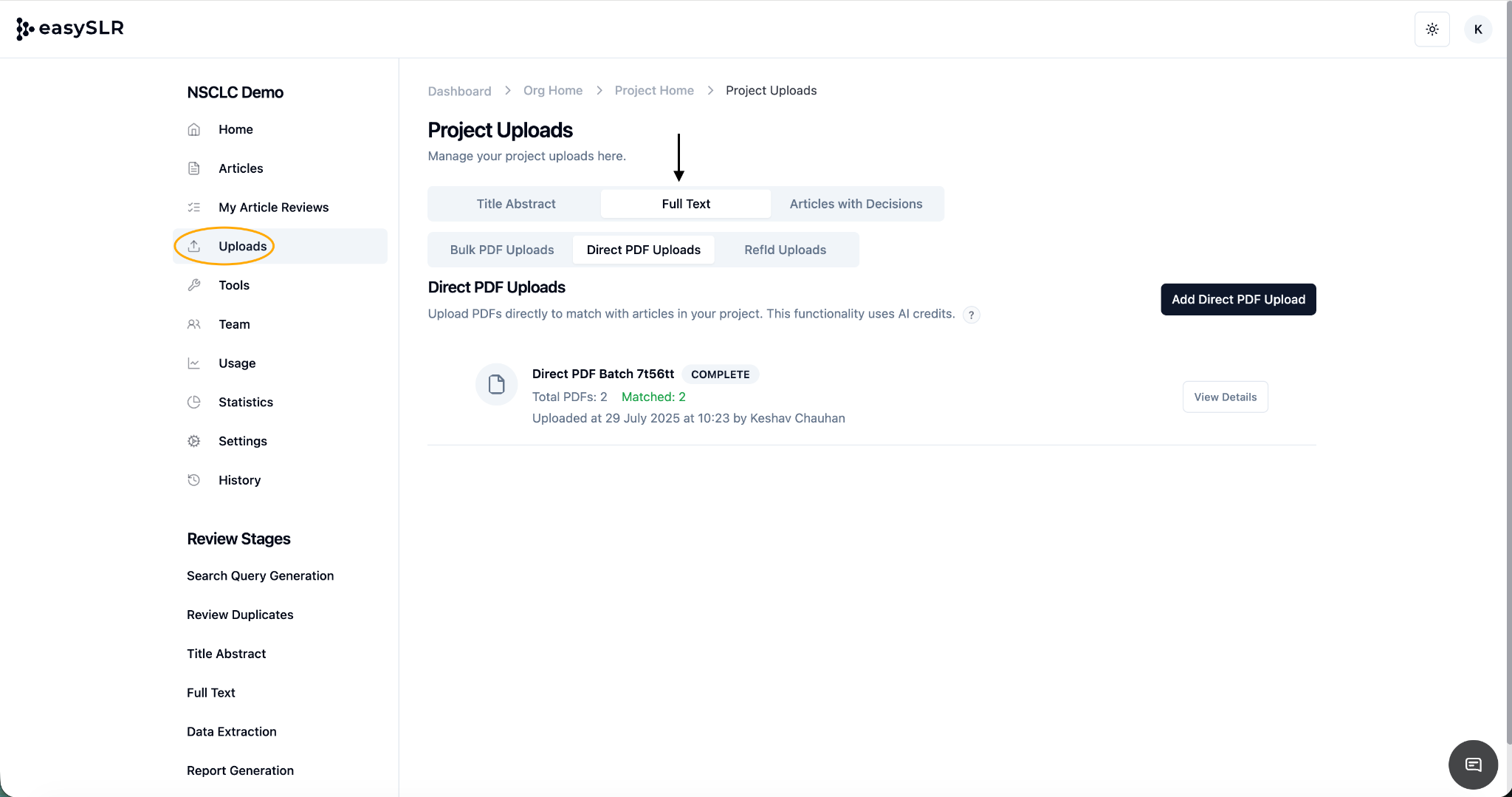Click the Settings gear icon in sidebar
This screenshot has width=1512, height=797.
point(194,441)
